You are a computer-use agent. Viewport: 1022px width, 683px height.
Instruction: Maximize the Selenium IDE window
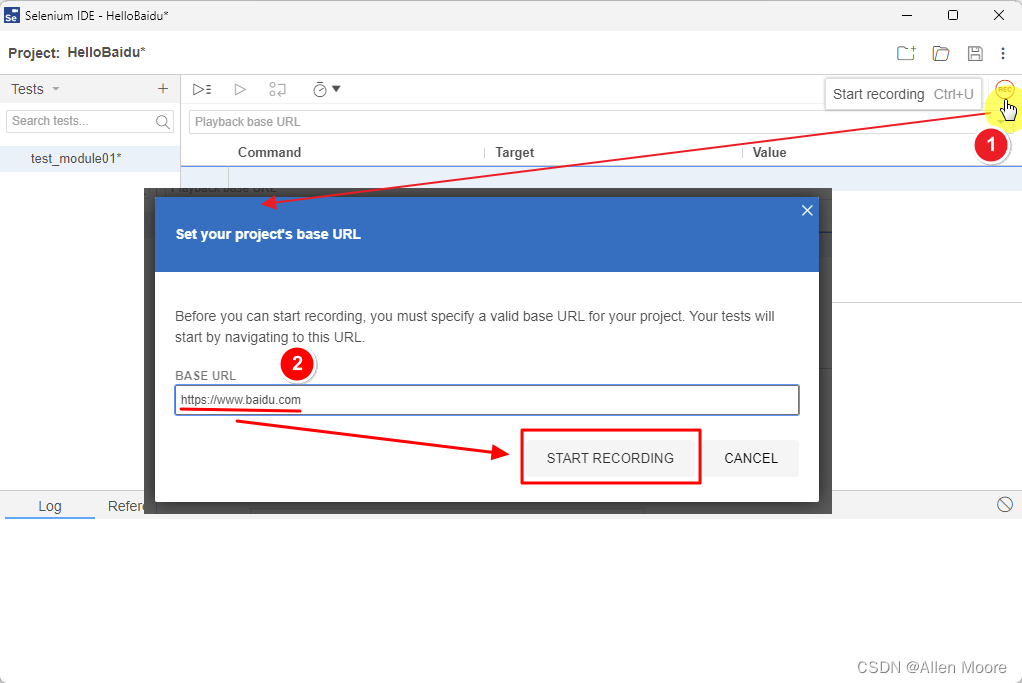point(953,15)
